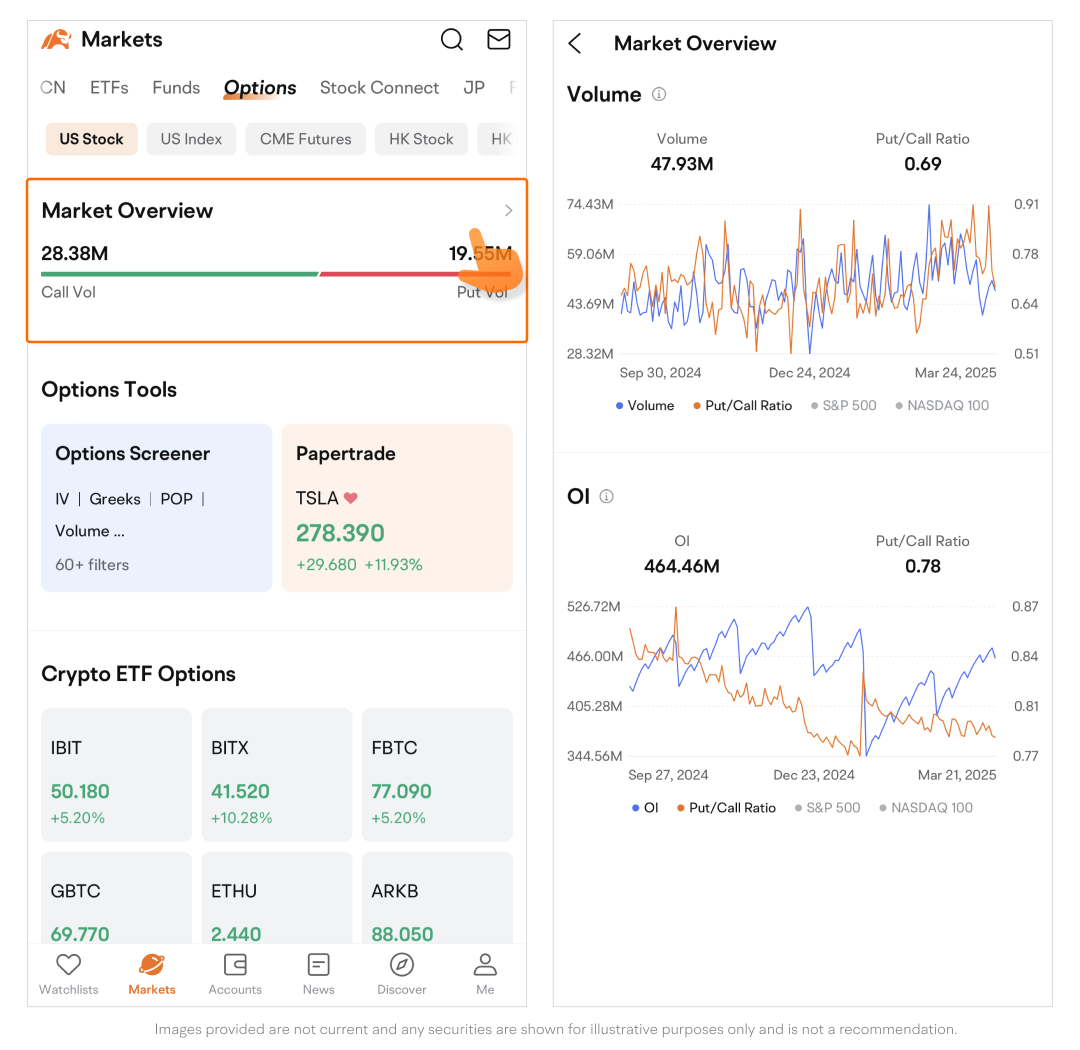Toggle S&P 500 series in Volume chart
1080x1050 pixels.
843,406
